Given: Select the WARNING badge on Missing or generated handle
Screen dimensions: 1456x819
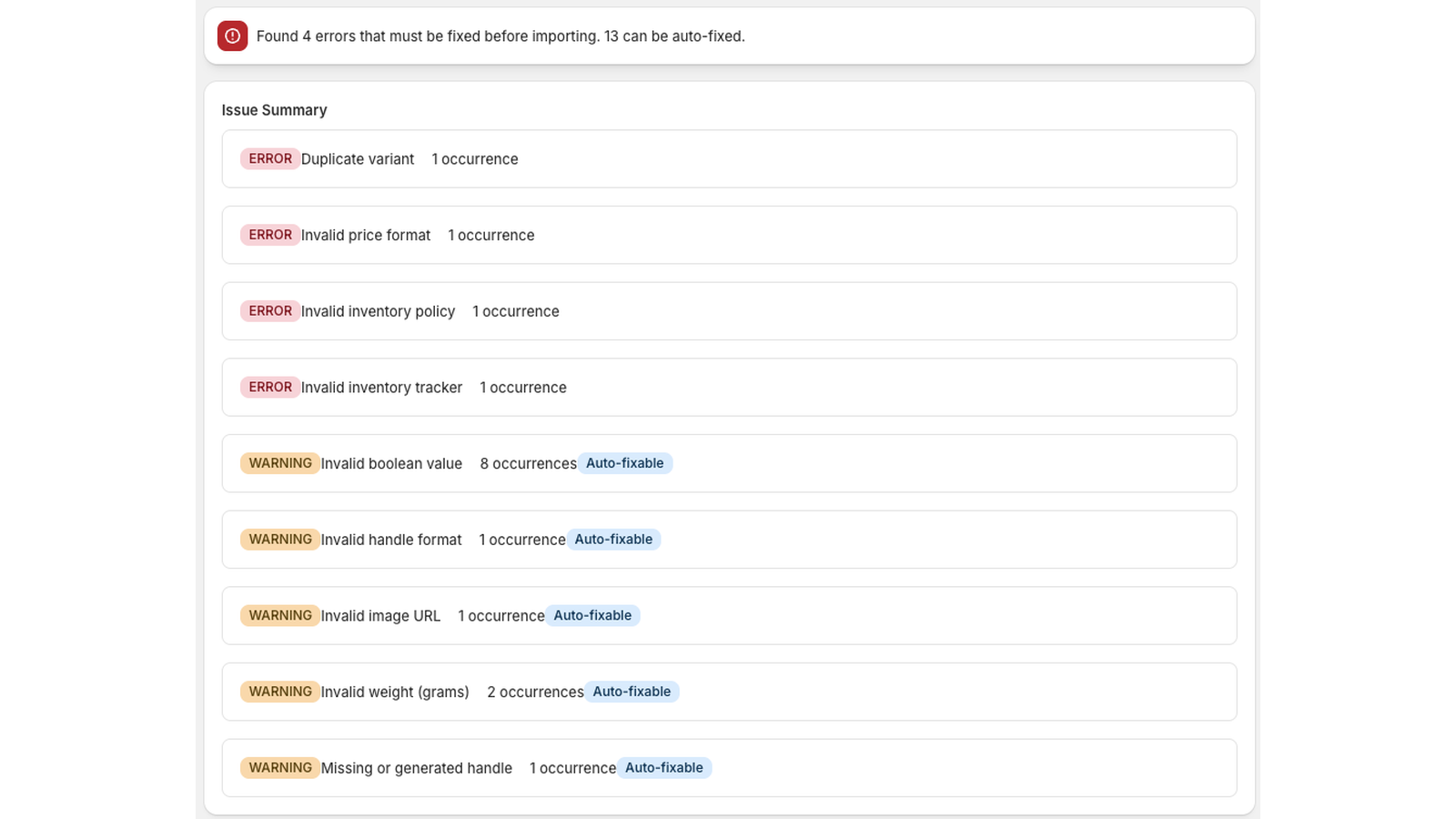Looking at the screenshot, I should 279,767.
